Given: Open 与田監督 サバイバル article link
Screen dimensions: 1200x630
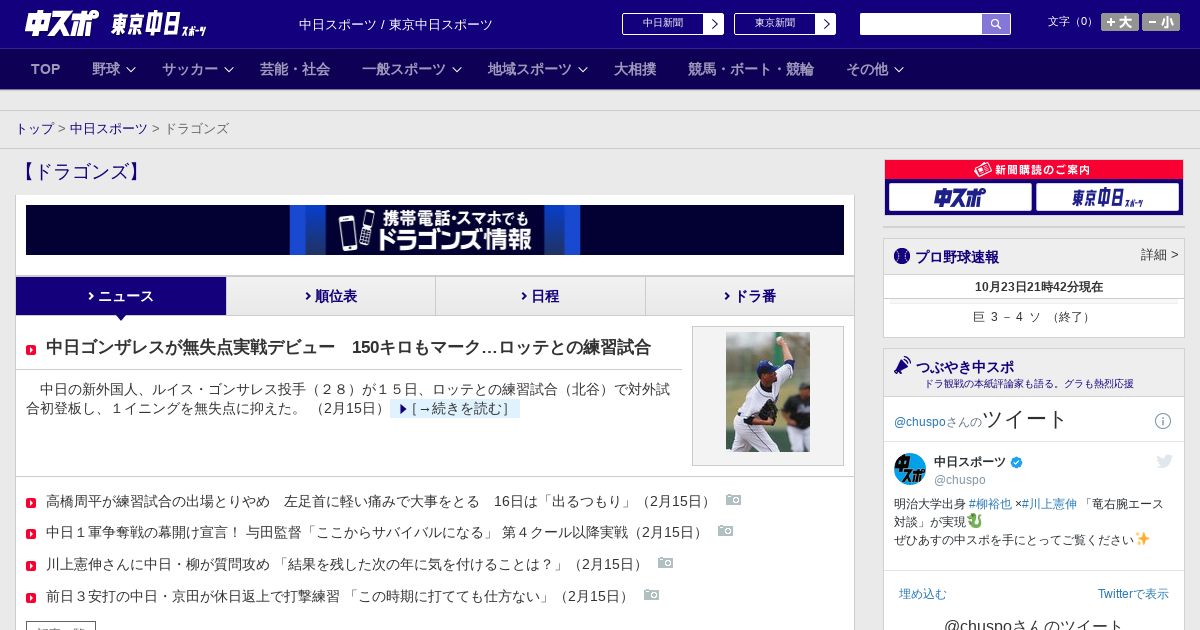Looking at the screenshot, I should [x=376, y=533].
